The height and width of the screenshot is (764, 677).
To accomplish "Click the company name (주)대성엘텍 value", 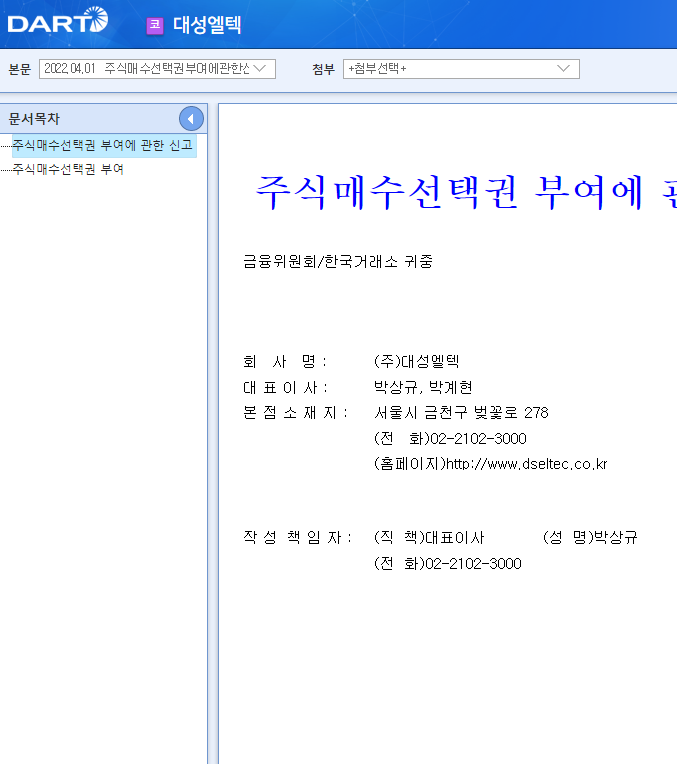I will [x=416, y=361].
